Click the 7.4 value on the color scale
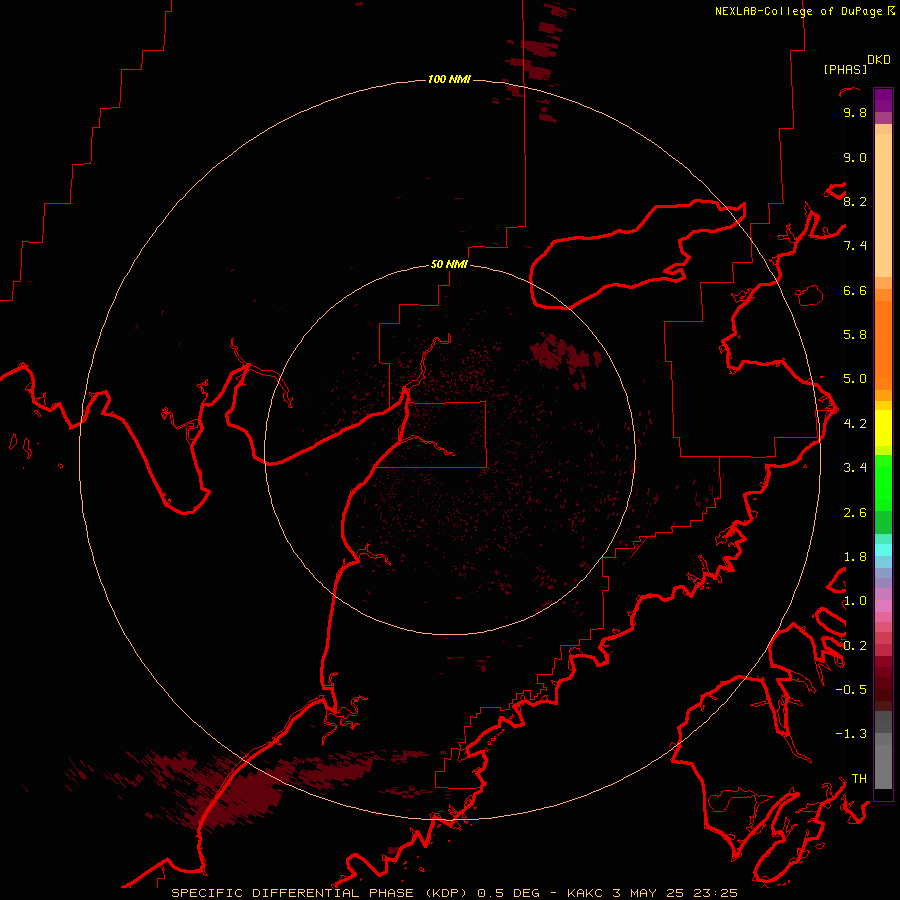The width and height of the screenshot is (900, 900). pos(855,246)
